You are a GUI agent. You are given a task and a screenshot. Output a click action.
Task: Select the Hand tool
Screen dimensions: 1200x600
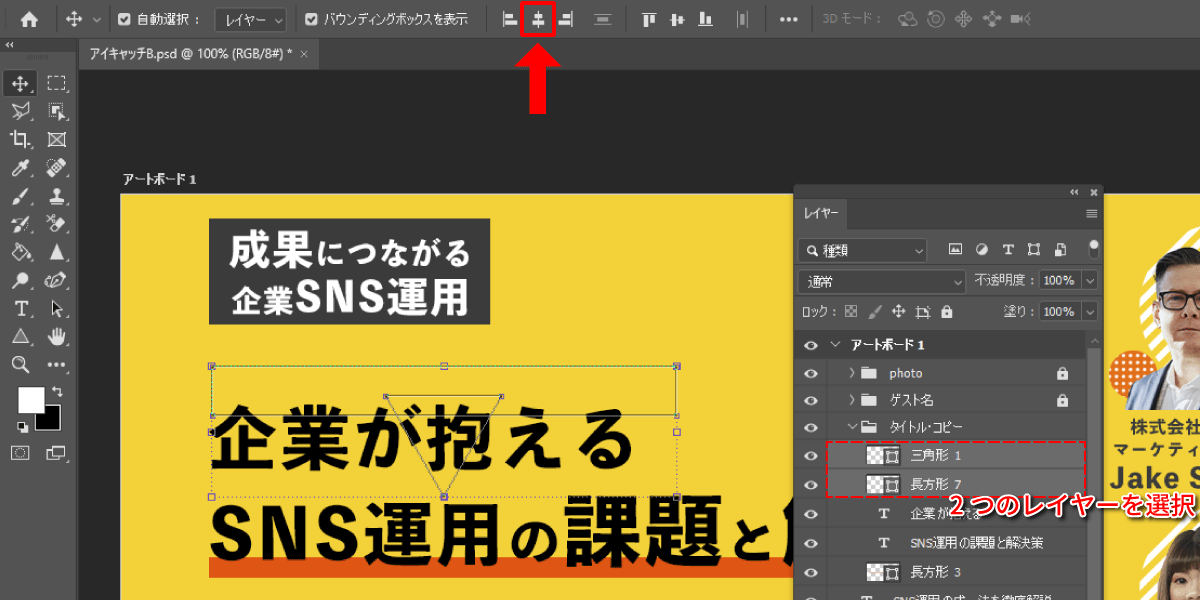(x=57, y=336)
